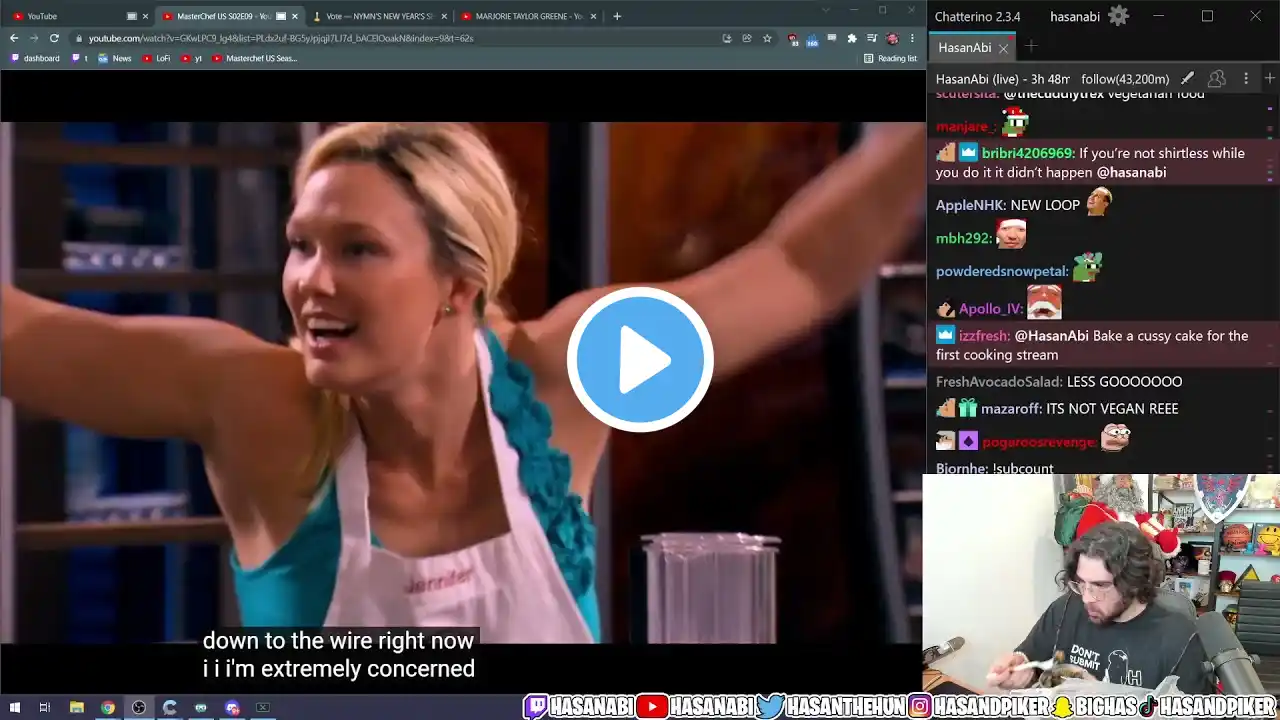The width and height of the screenshot is (1280, 720).
Task: Open the Chatterino split three-dot menu
Action: [1245, 78]
